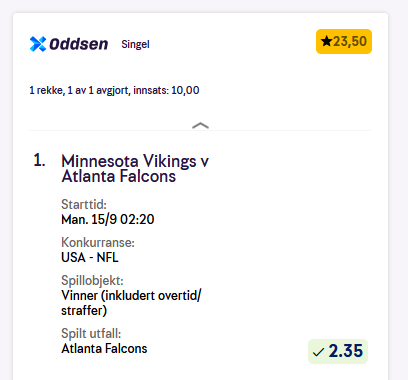Open the Minnesota Vikings v Atlanta Falcons match
The width and height of the screenshot is (408, 380).
(135, 169)
